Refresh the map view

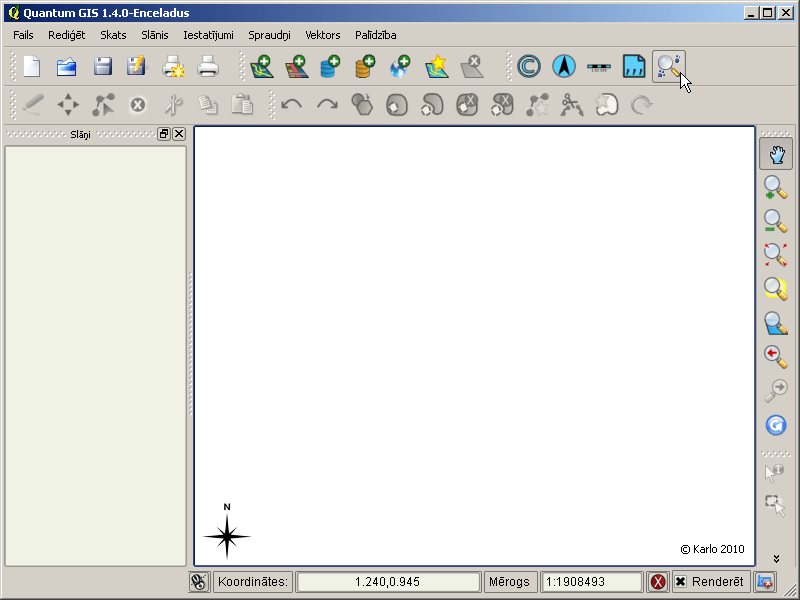tap(776, 425)
